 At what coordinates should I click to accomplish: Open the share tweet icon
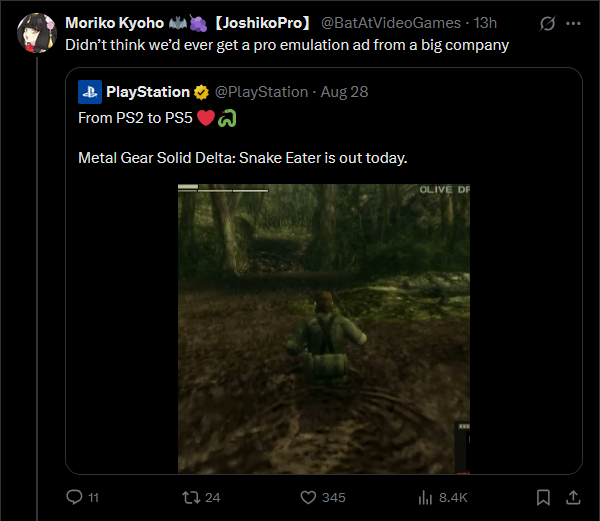(x=573, y=497)
